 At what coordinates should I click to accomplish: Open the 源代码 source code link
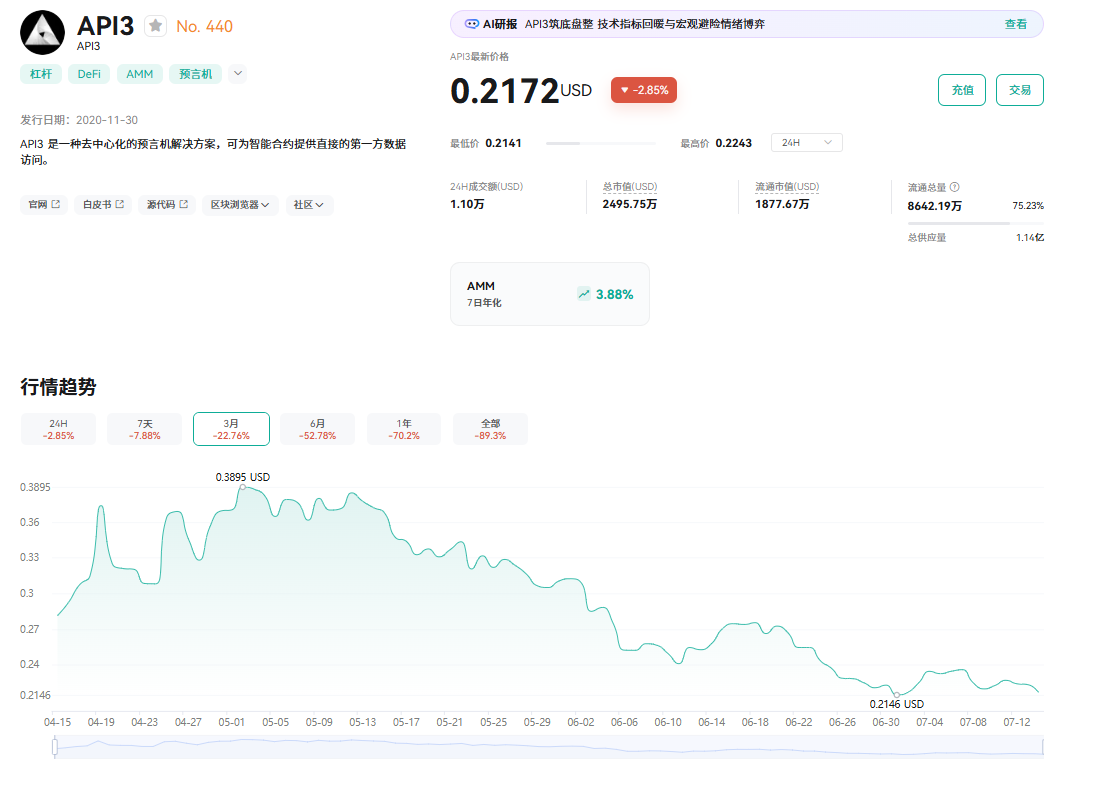point(167,205)
